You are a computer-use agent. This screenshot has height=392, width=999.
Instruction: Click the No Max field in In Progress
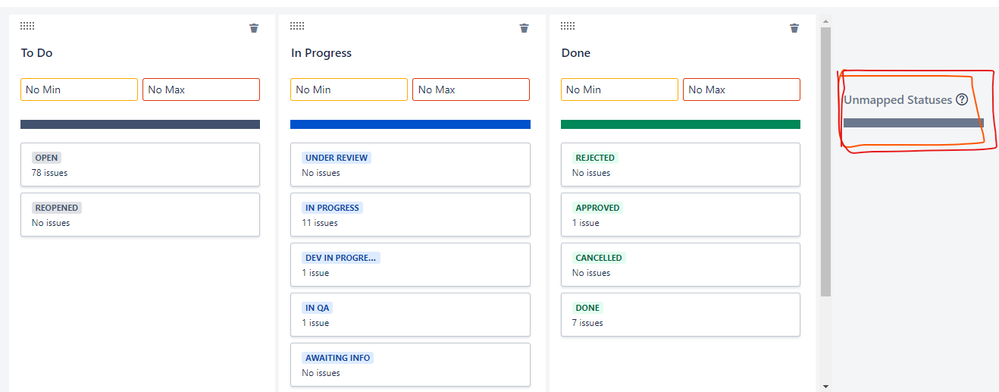(471, 90)
